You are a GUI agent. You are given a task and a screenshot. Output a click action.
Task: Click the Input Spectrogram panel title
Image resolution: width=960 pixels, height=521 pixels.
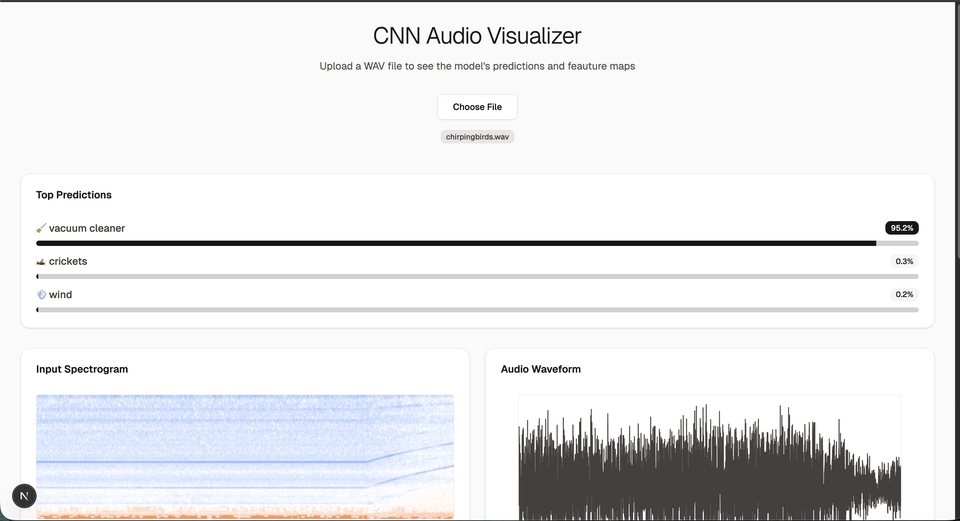[82, 369]
